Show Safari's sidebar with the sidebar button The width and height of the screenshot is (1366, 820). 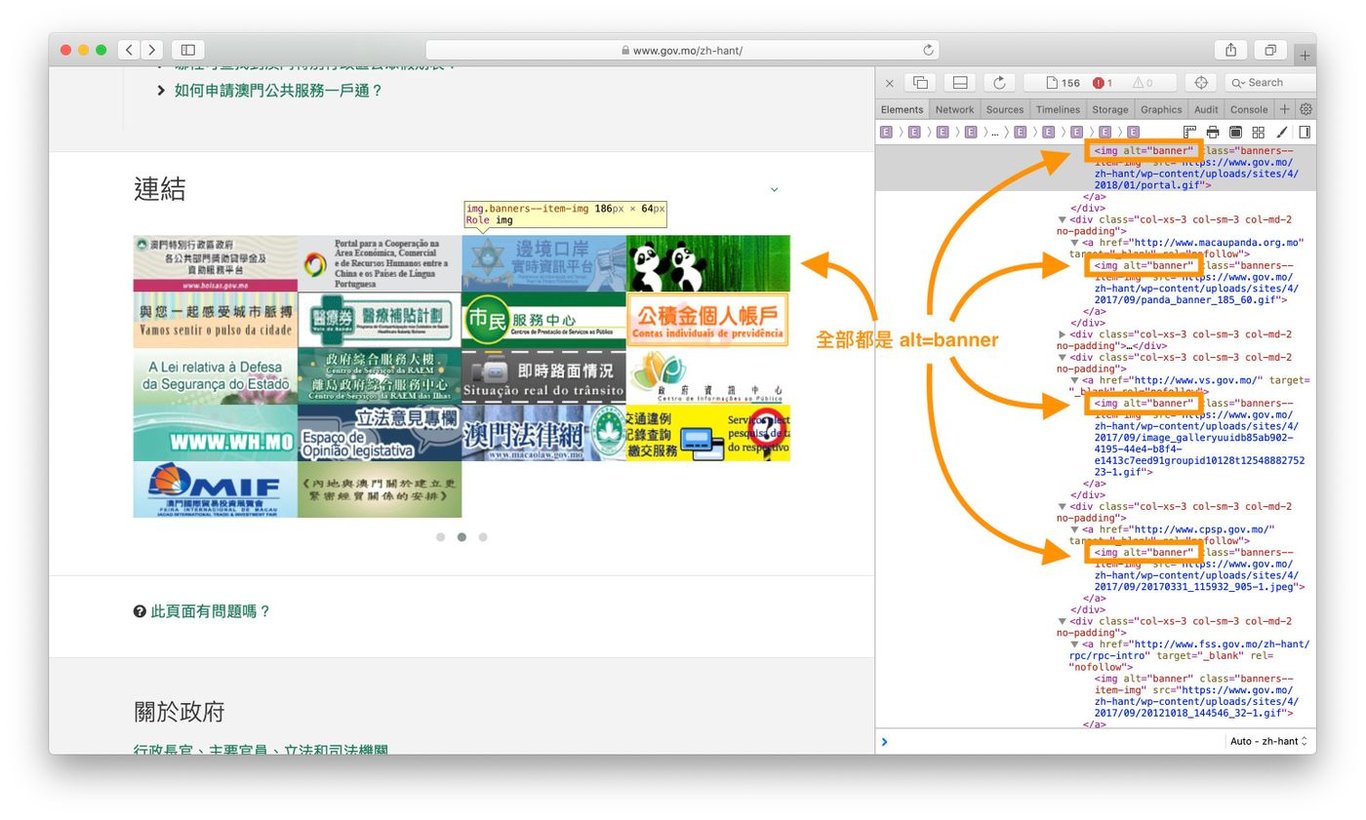pos(187,49)
